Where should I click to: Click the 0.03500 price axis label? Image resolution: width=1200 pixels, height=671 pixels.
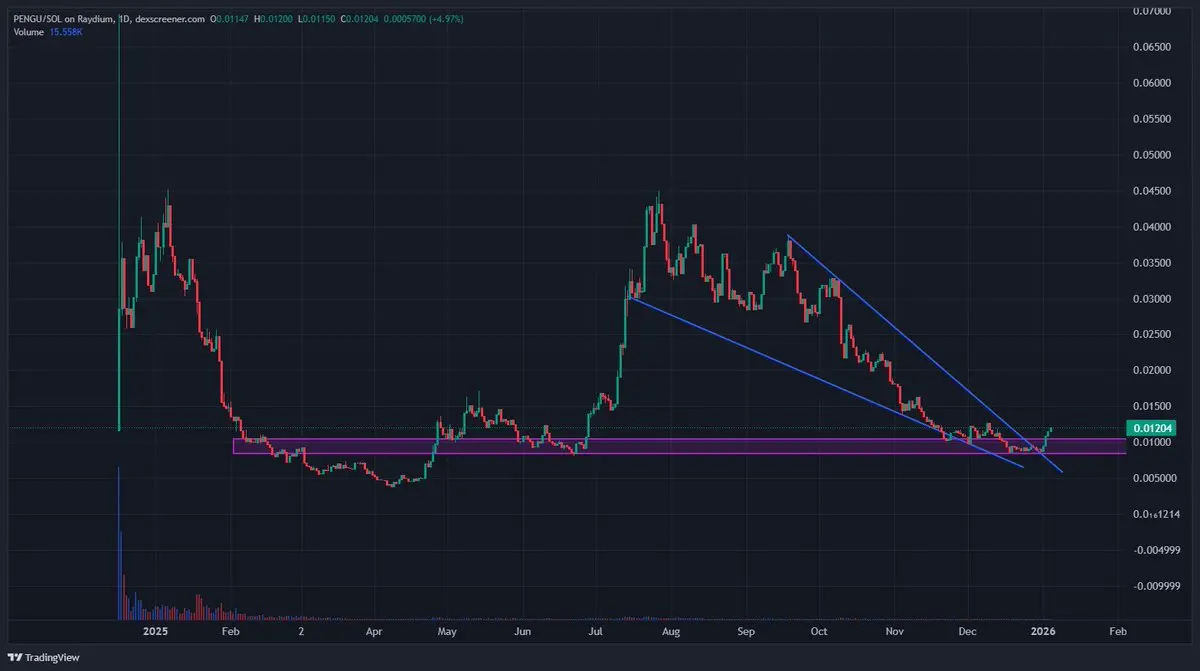point(1151,263)
